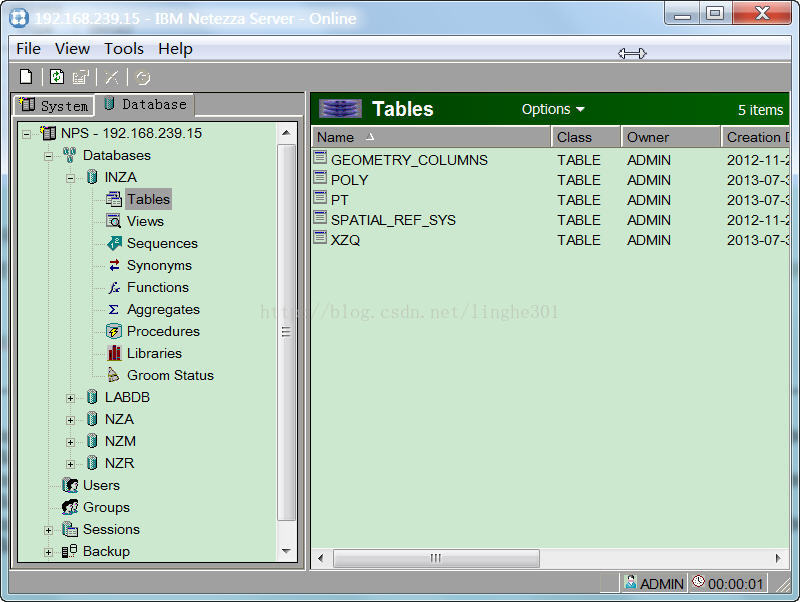800x602 pixels.
Task: Select the PT table row
Action: [x=551, y=200]
